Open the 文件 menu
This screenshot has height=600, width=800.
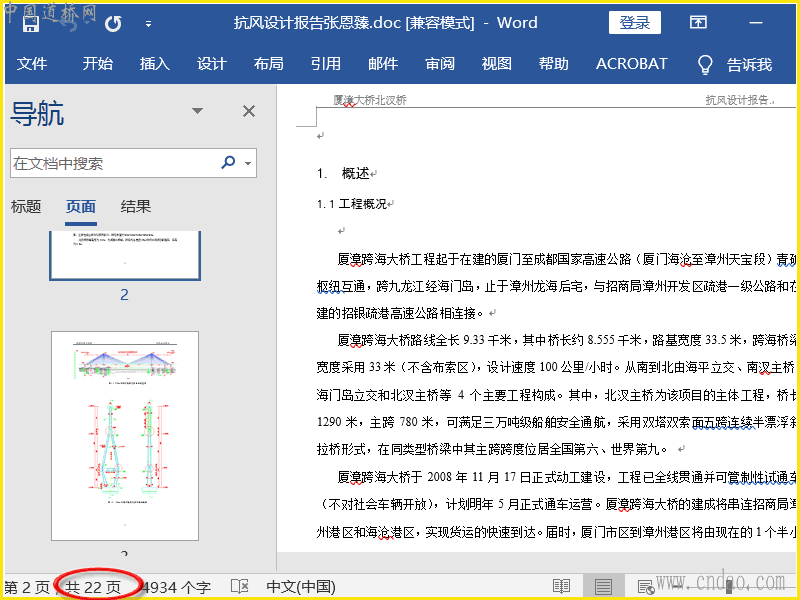click(32, 64)
